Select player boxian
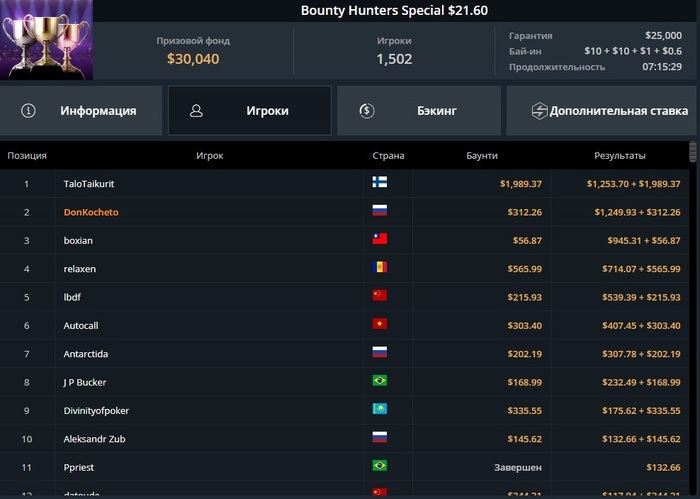The width and height of the screenshot is (700, 499). pos(78,241)
